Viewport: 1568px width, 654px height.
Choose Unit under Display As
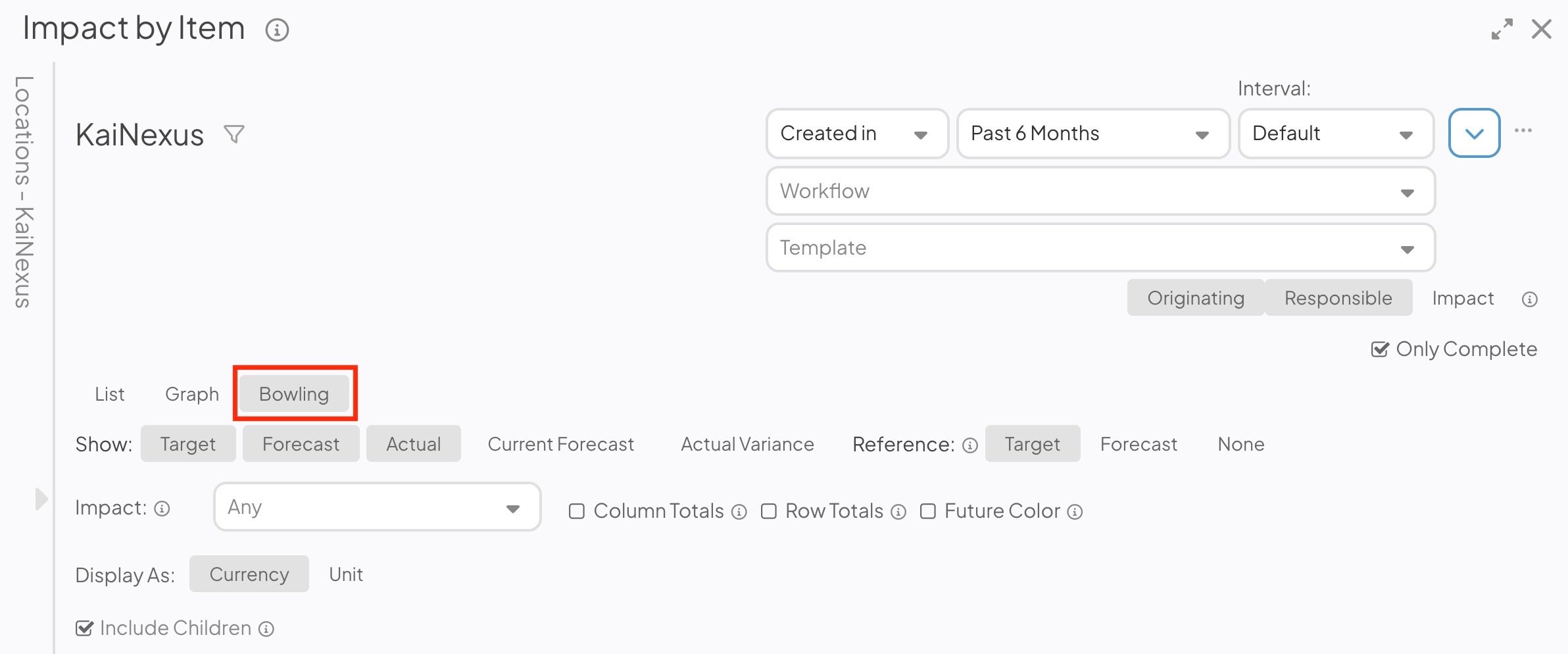pos(346,574)
